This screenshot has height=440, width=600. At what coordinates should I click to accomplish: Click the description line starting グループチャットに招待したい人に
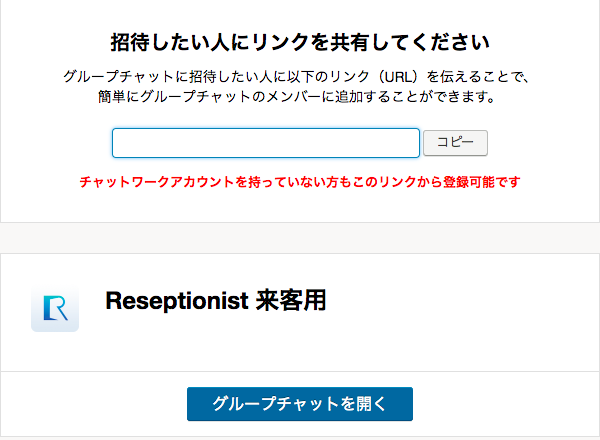pos(300,76)
